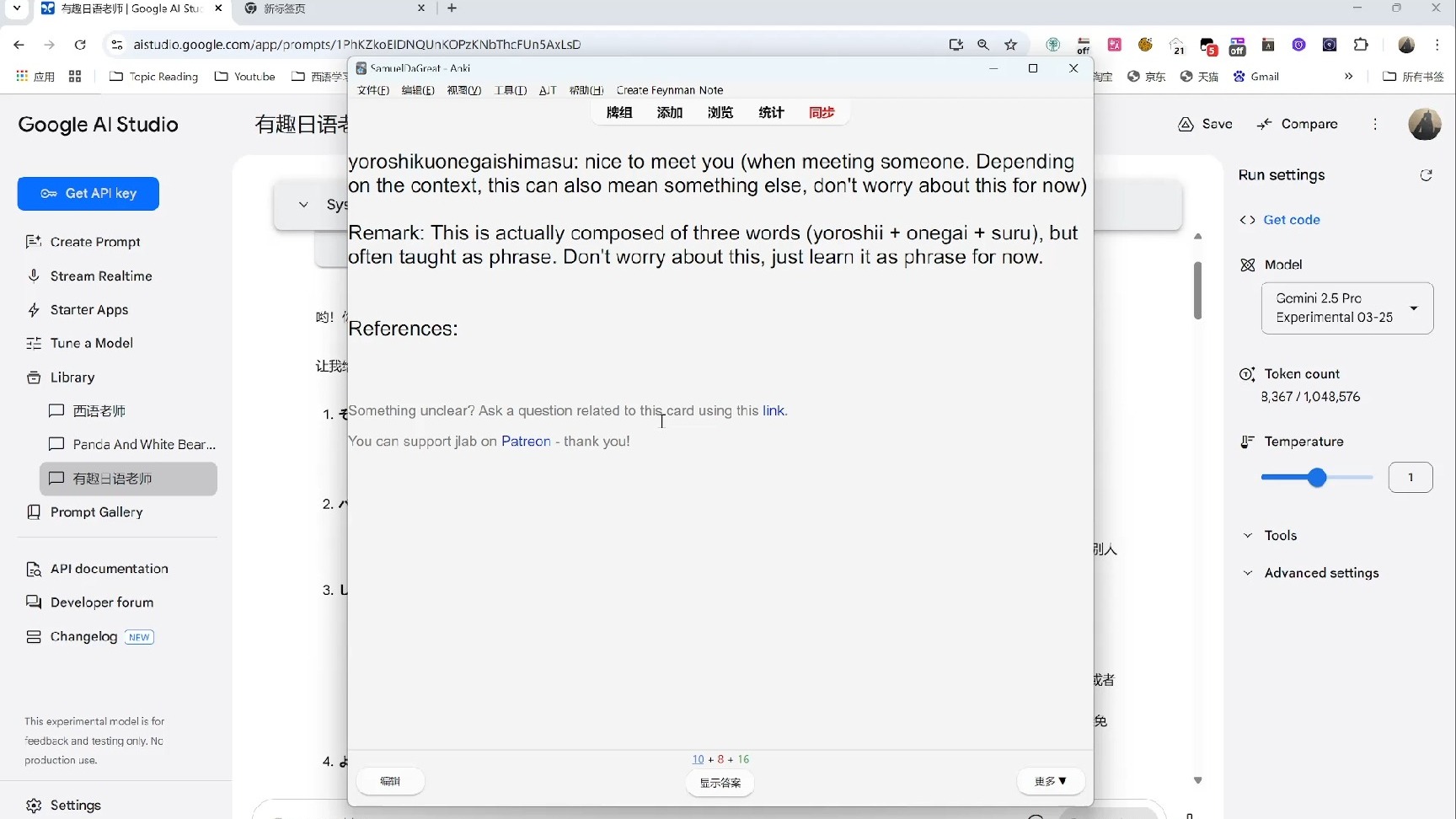
Task: Open the AJT menu in Anki
Action: click(548, 90)
